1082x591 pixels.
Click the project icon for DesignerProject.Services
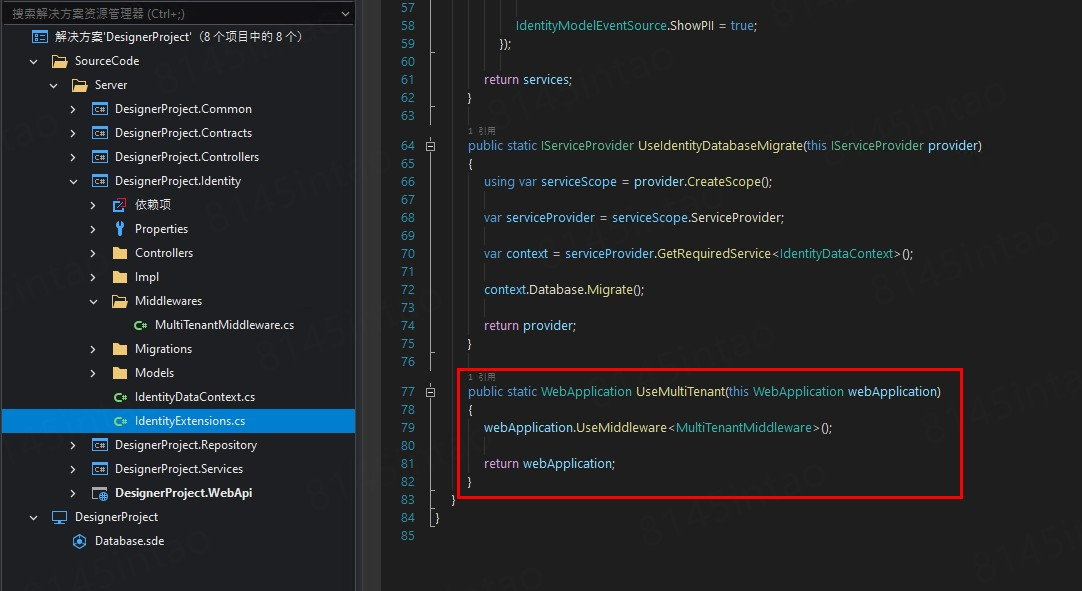tap(100, 469)
